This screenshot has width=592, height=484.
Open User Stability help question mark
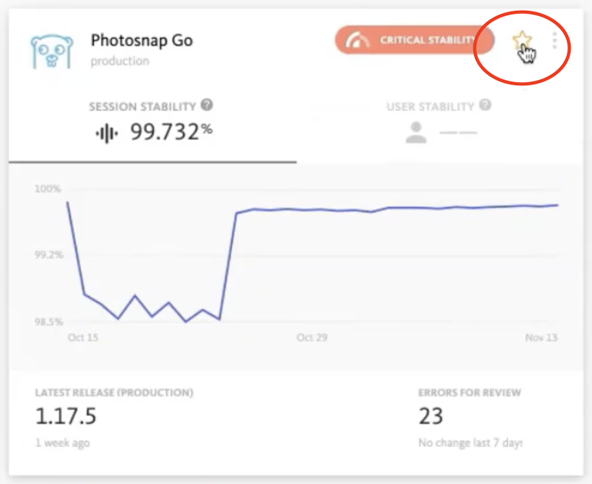tap(485, 105)
